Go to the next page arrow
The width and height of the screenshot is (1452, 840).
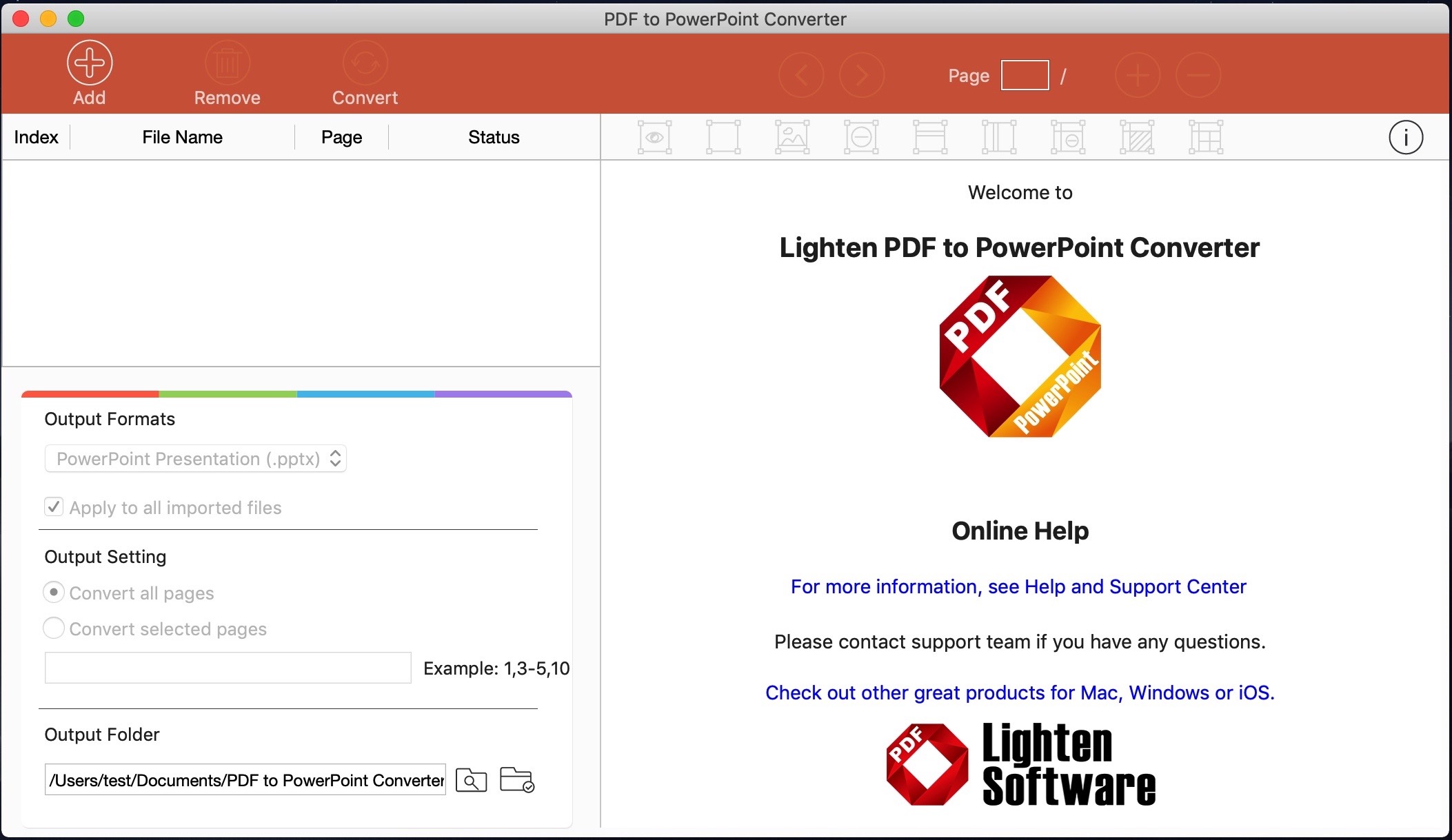(x=862, y=74)
